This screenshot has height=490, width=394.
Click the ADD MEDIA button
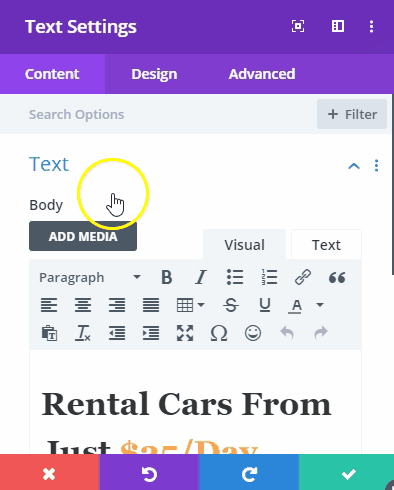83,236
